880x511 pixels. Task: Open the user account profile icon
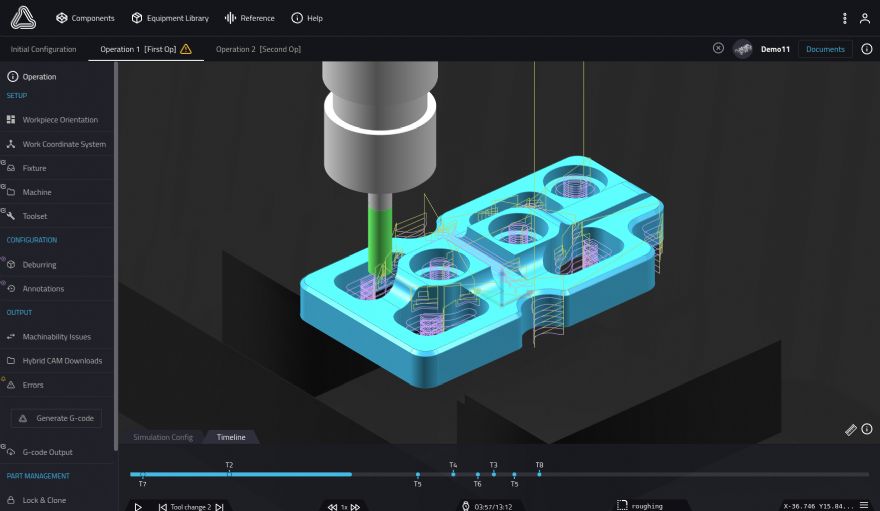pyautogui.click(x=865, y=18)
